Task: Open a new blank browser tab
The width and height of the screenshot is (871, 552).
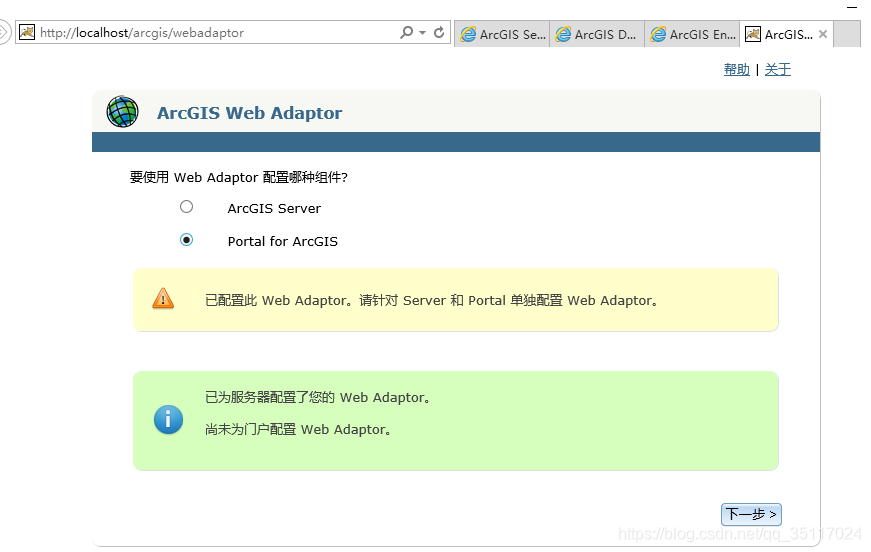Action: pyautogui.click(x=847, y=34)
